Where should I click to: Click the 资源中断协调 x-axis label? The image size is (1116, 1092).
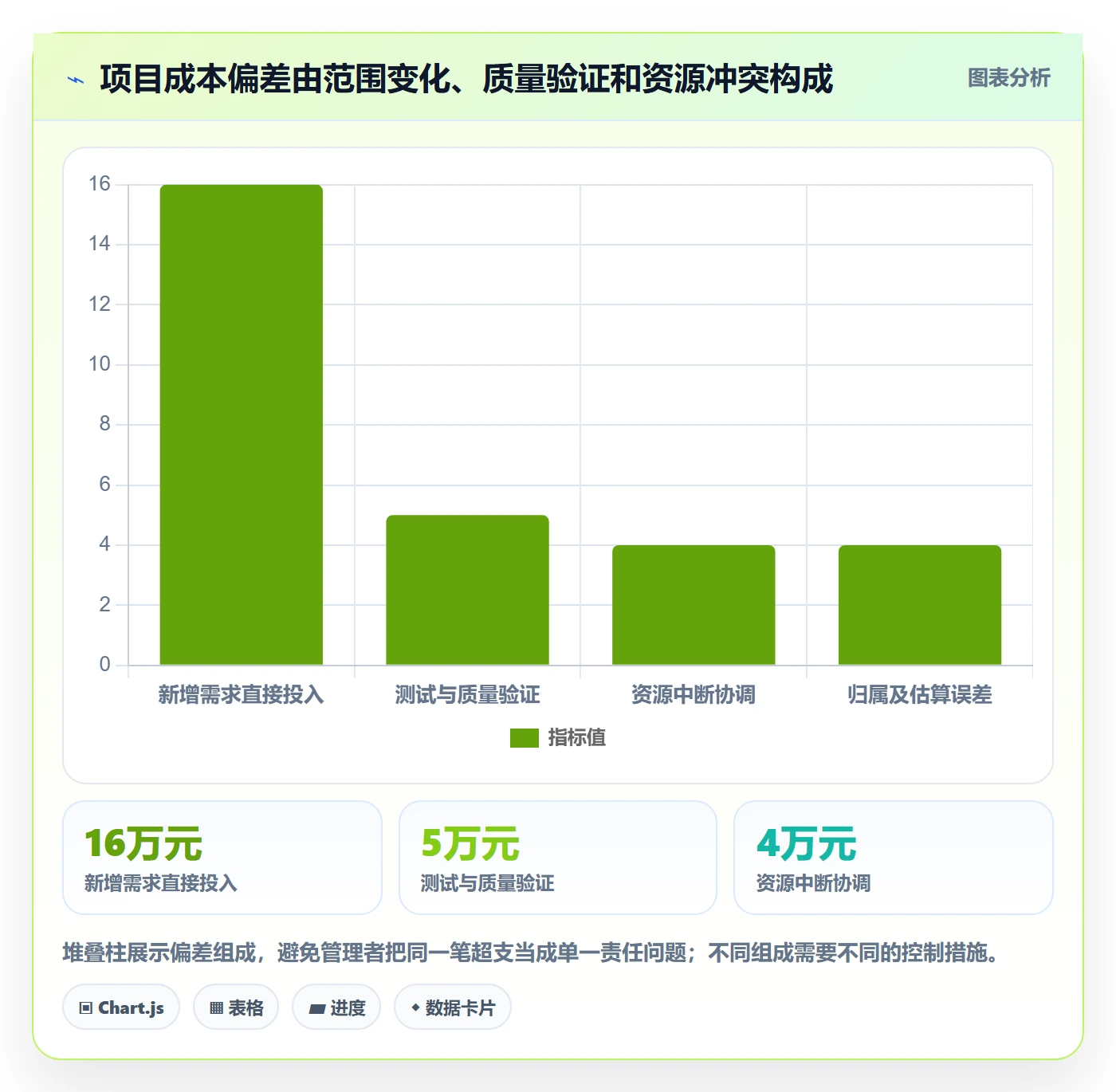click(x=694, y=695)
